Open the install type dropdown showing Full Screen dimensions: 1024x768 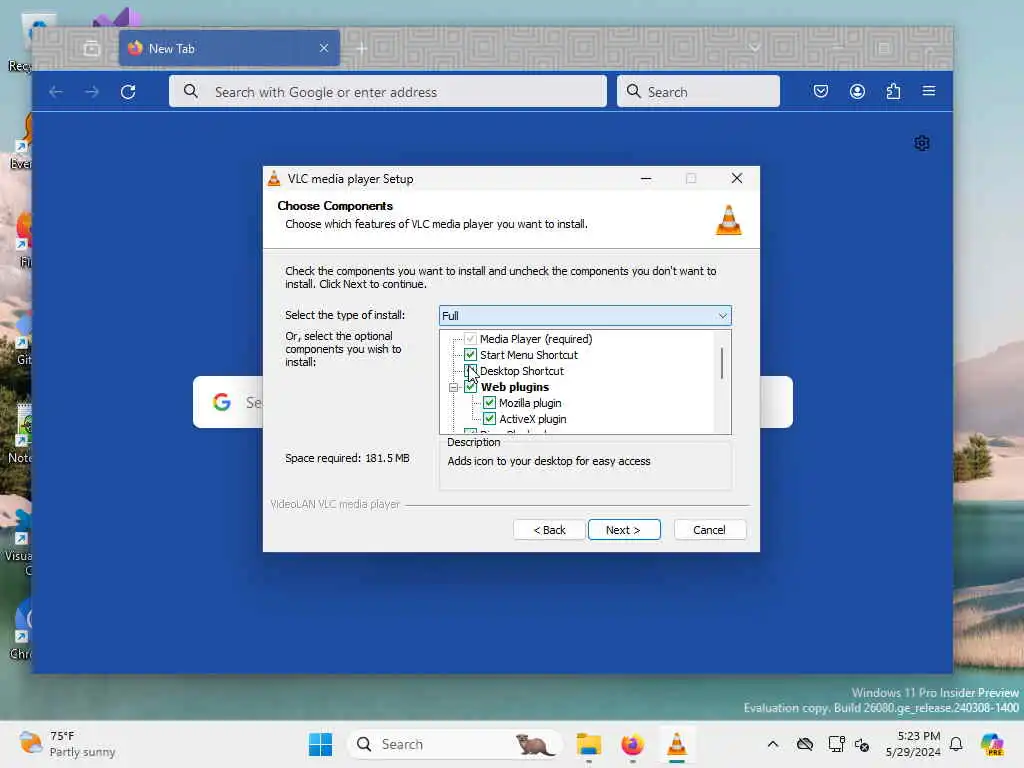(x=585, y=315)
